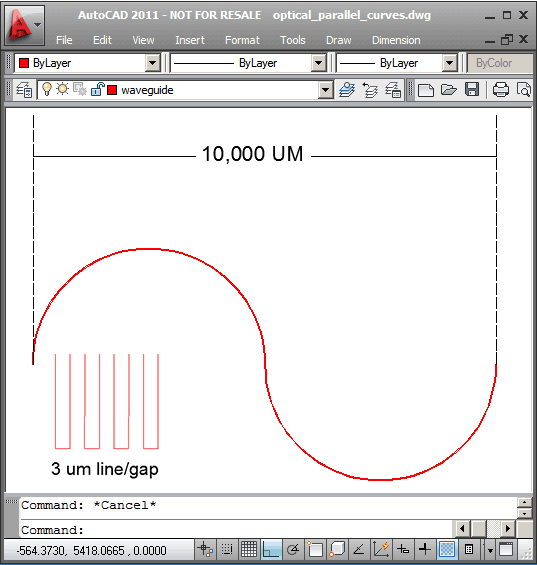This screenshot has width=537, height=565.
Task: Open the Edit menu
Action: click(102, 40)
